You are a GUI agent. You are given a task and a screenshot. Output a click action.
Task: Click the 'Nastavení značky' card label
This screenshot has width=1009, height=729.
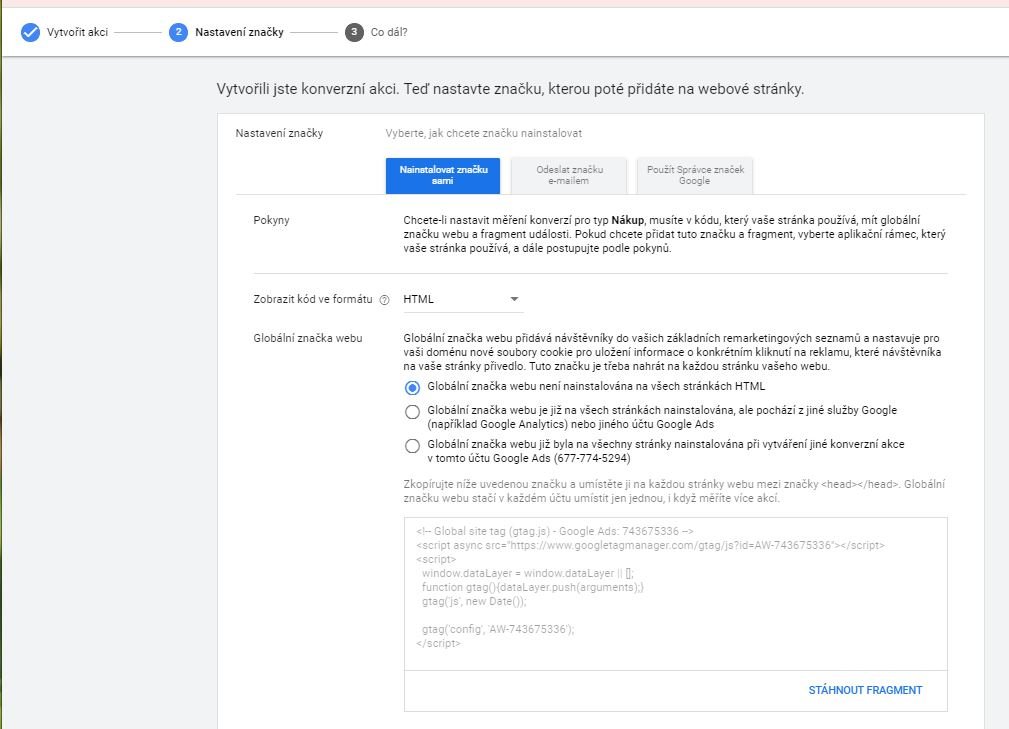(x=279, y=133)
